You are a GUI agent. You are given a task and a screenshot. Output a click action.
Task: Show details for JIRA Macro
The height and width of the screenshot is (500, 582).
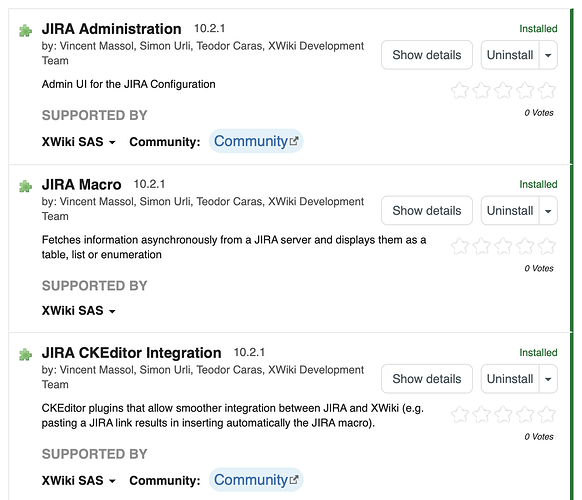click(426, 210)
